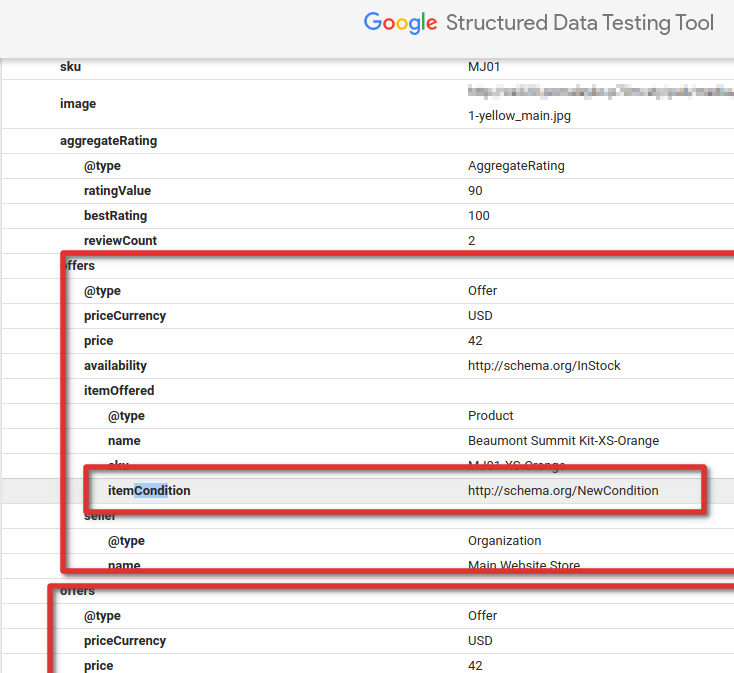Select the sku property row label
This screenshot has height=673, width=734.
click(70, 67)
